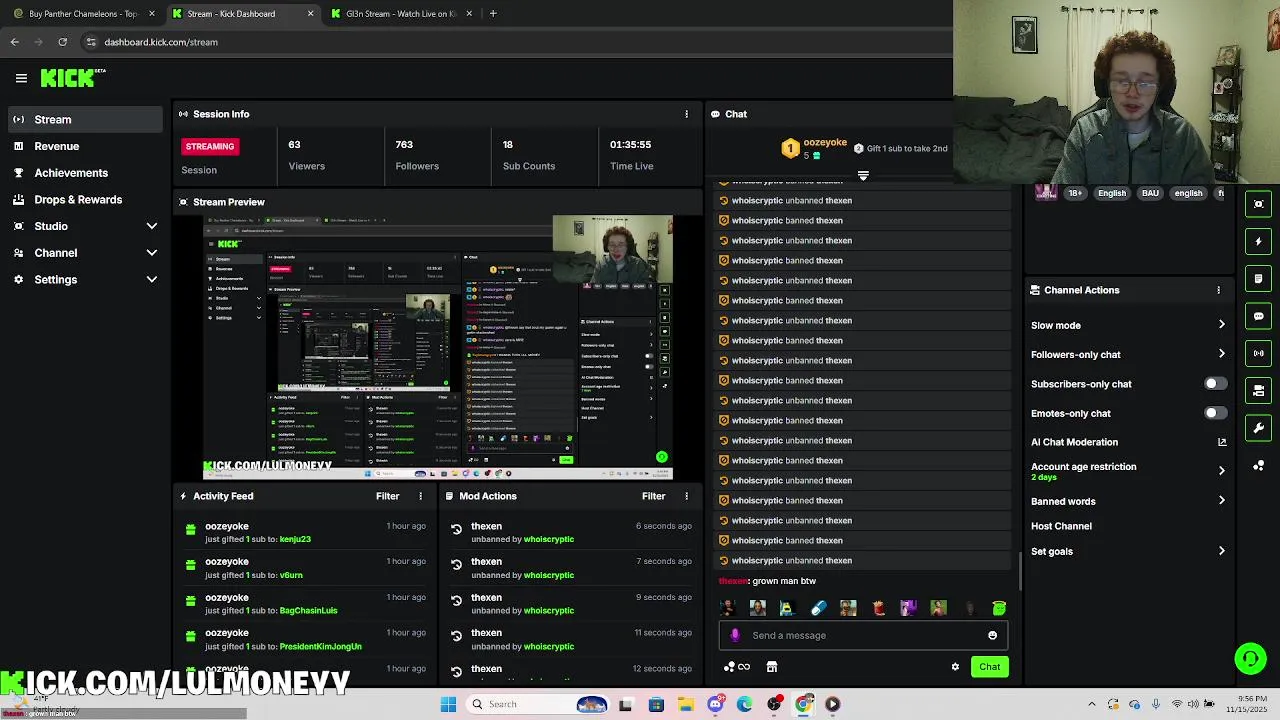The width and height of the screenshot is (1280, 720).
Task: Open gifted sub recipient kenju23
Action: tap(295, 539)
